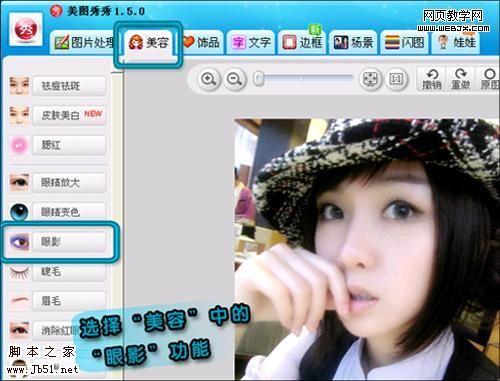
Task: Click the purple eyeshadow icon beside 眼影
Action: 19,242
